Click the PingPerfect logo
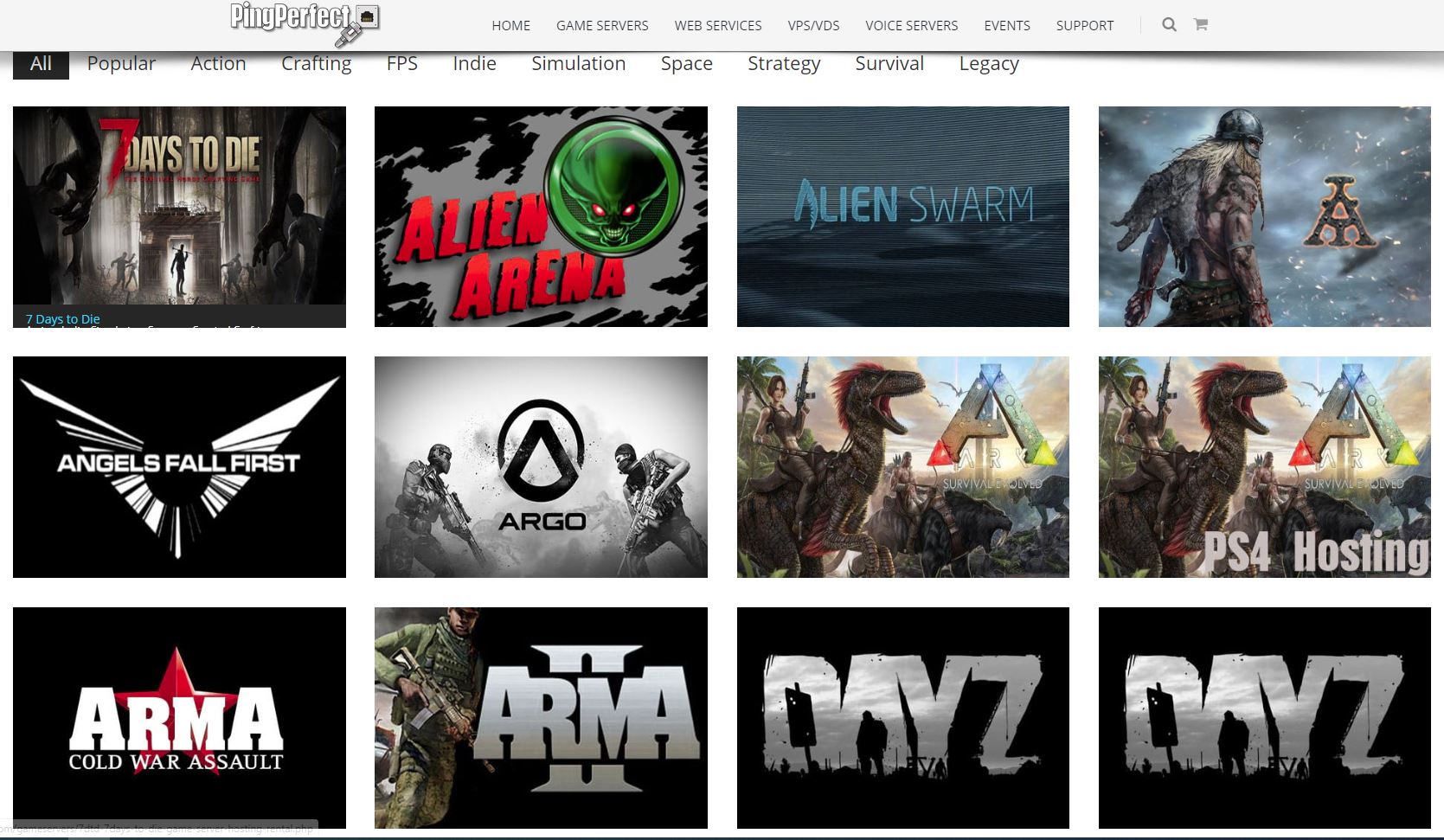This screenshot has width=1444, height=840. (305, 22)
